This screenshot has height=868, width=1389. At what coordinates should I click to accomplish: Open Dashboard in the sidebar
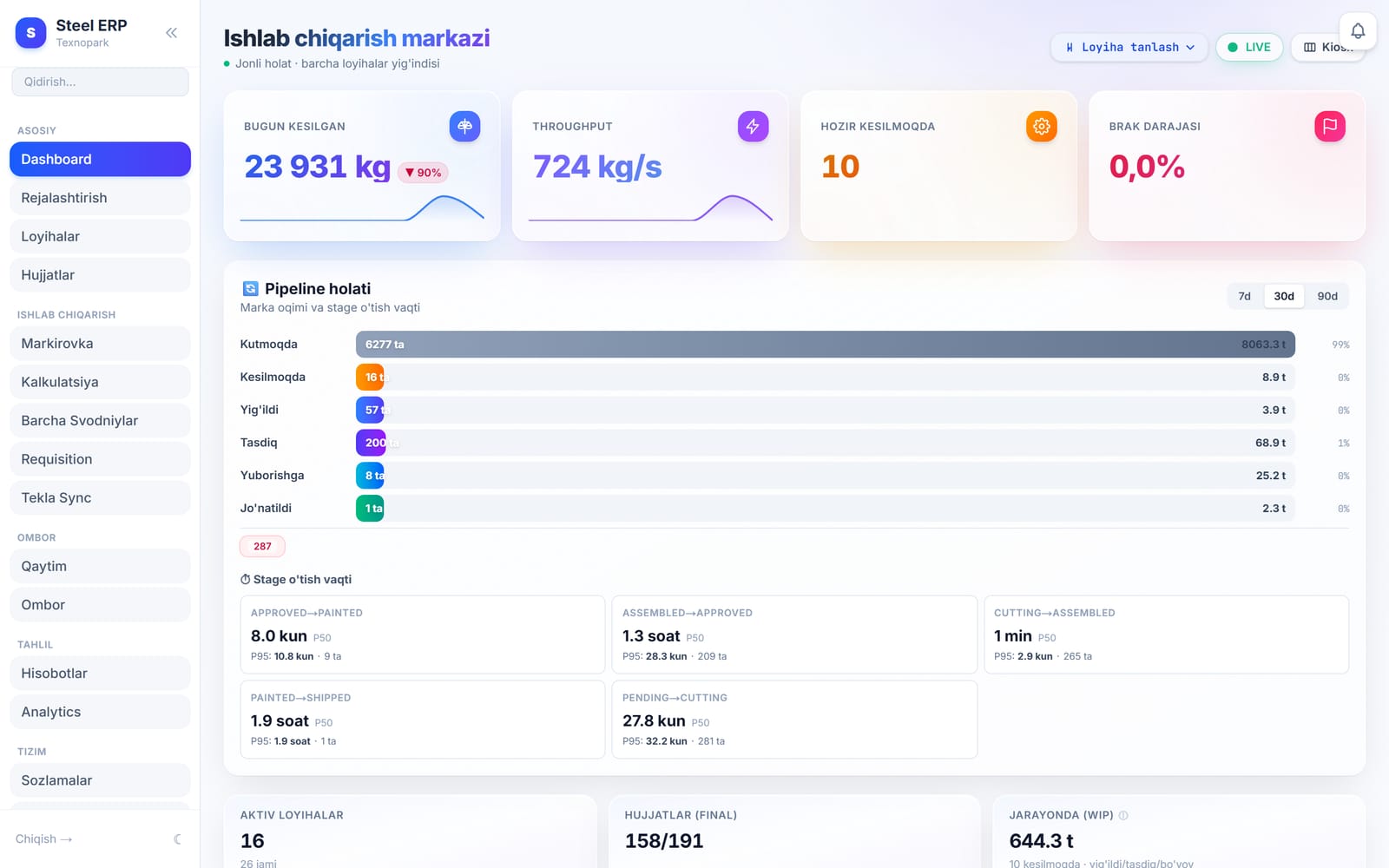point(100,160)
